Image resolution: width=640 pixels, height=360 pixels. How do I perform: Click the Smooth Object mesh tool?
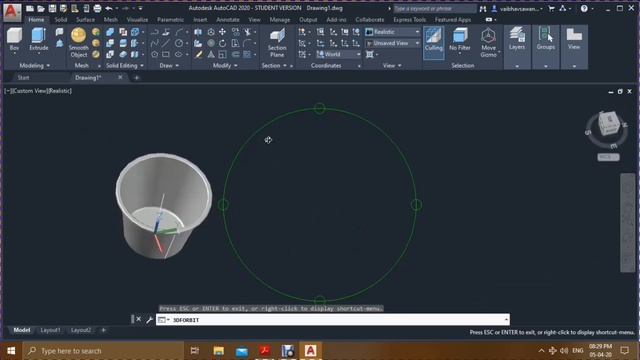pos(78,42)
